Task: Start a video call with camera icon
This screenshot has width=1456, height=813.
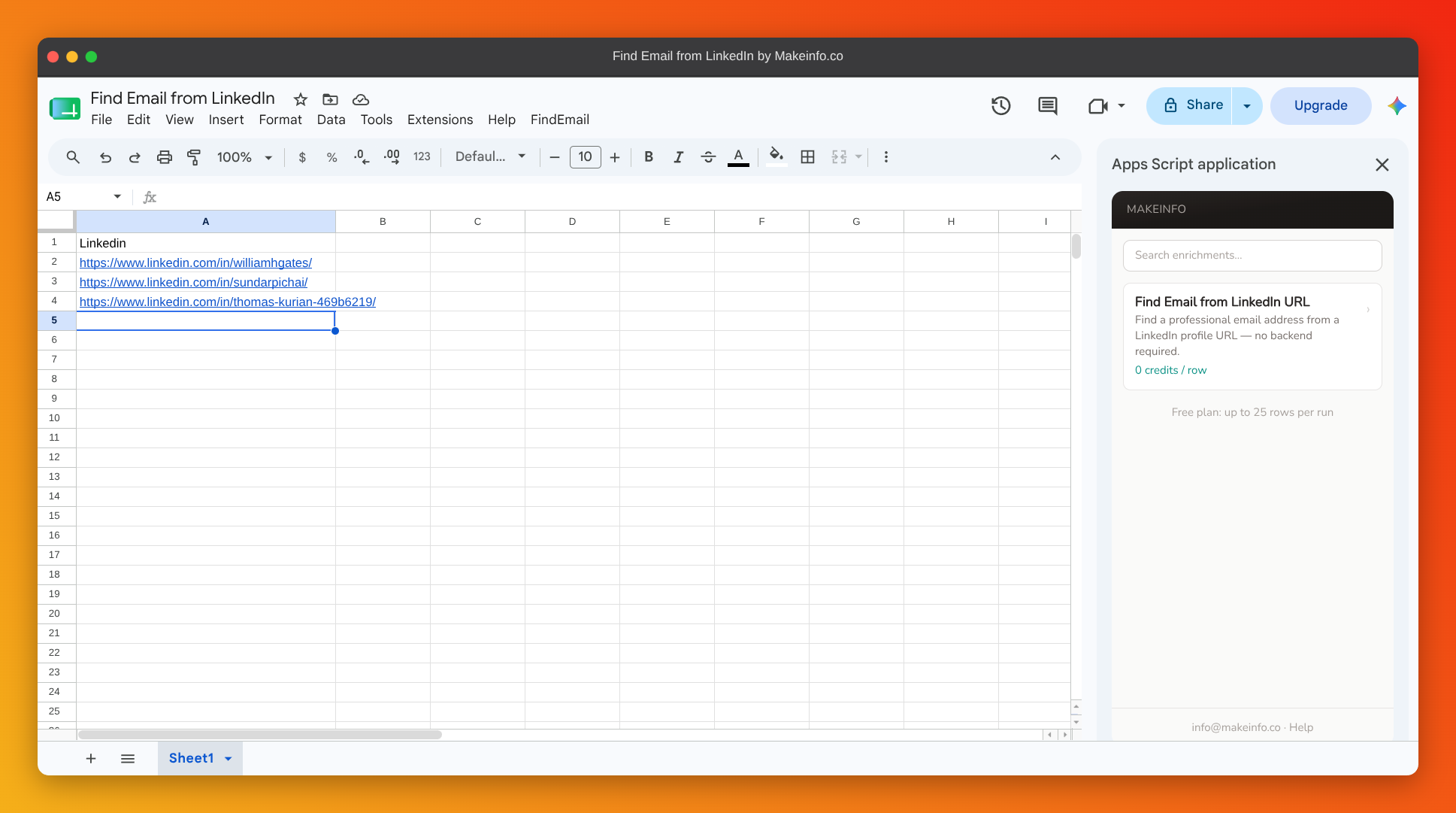Action: point(1098,106)
